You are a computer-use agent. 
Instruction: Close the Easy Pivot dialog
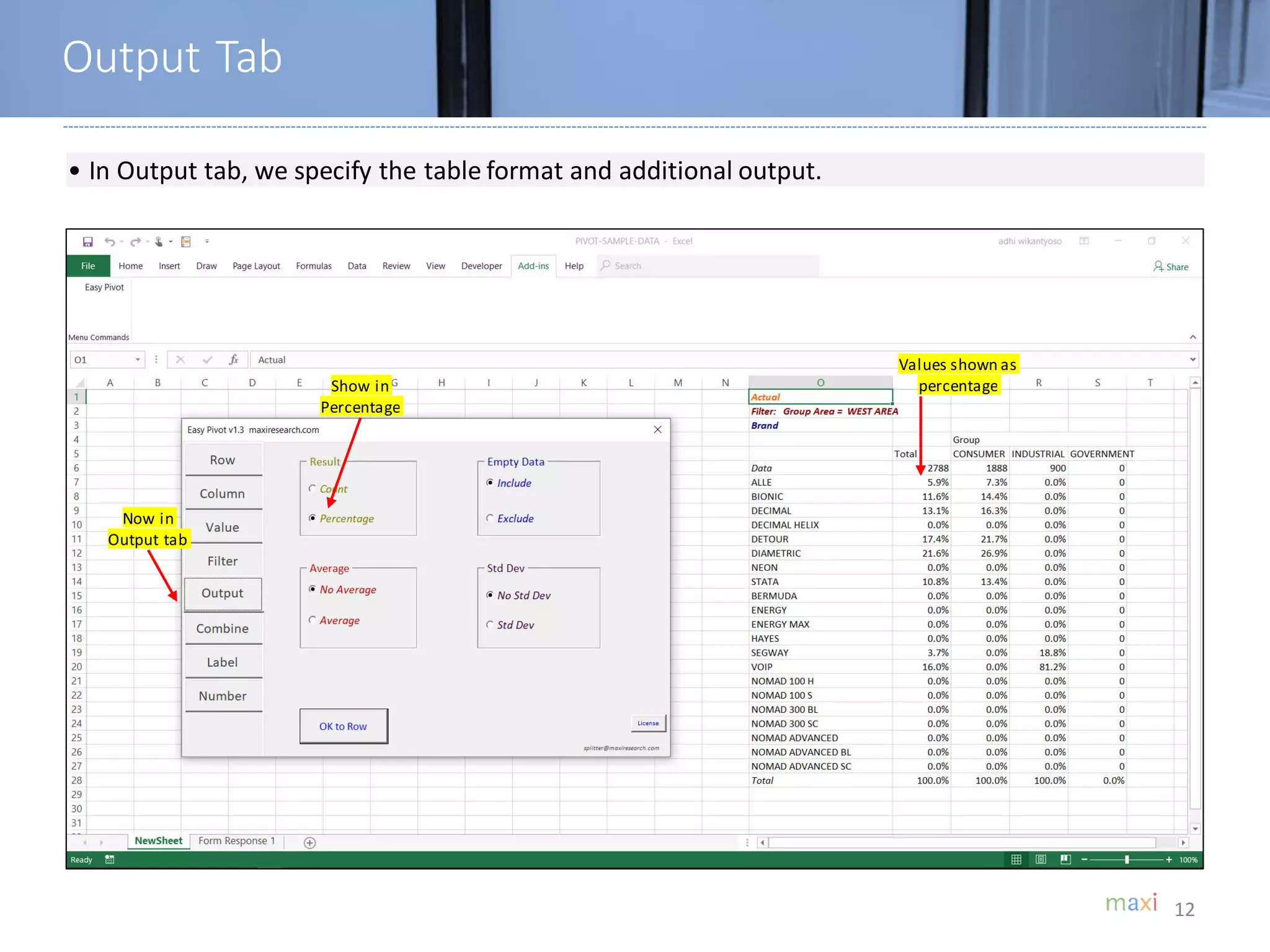[658, 430]
